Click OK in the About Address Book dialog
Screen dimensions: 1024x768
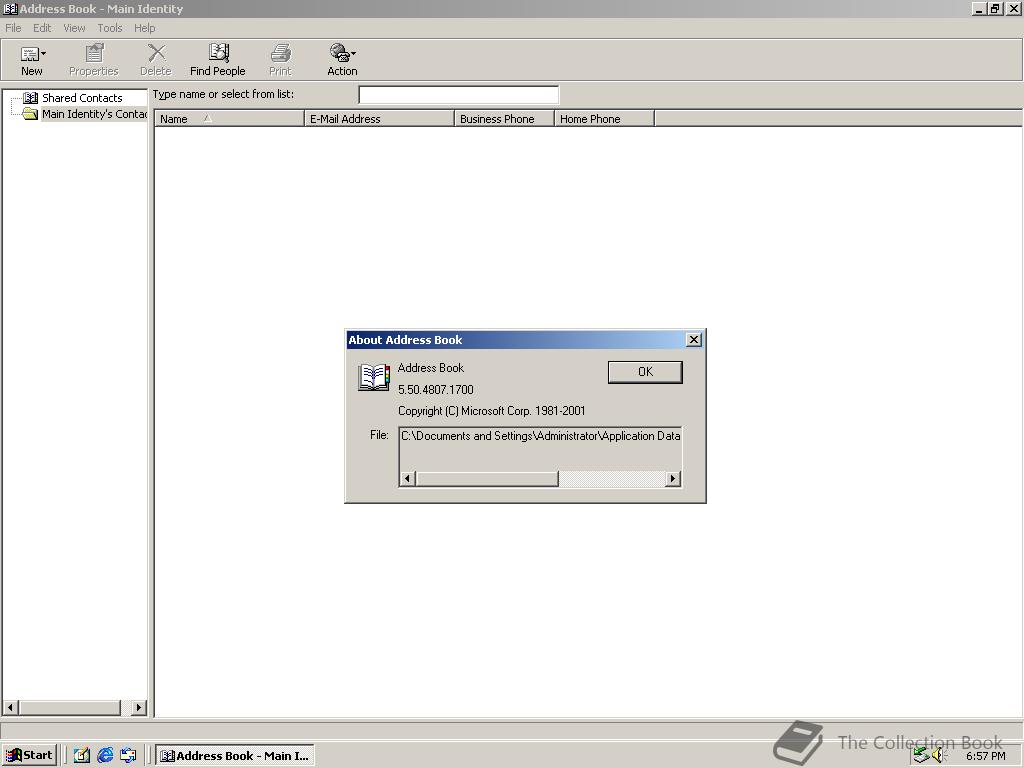[645, 372]
